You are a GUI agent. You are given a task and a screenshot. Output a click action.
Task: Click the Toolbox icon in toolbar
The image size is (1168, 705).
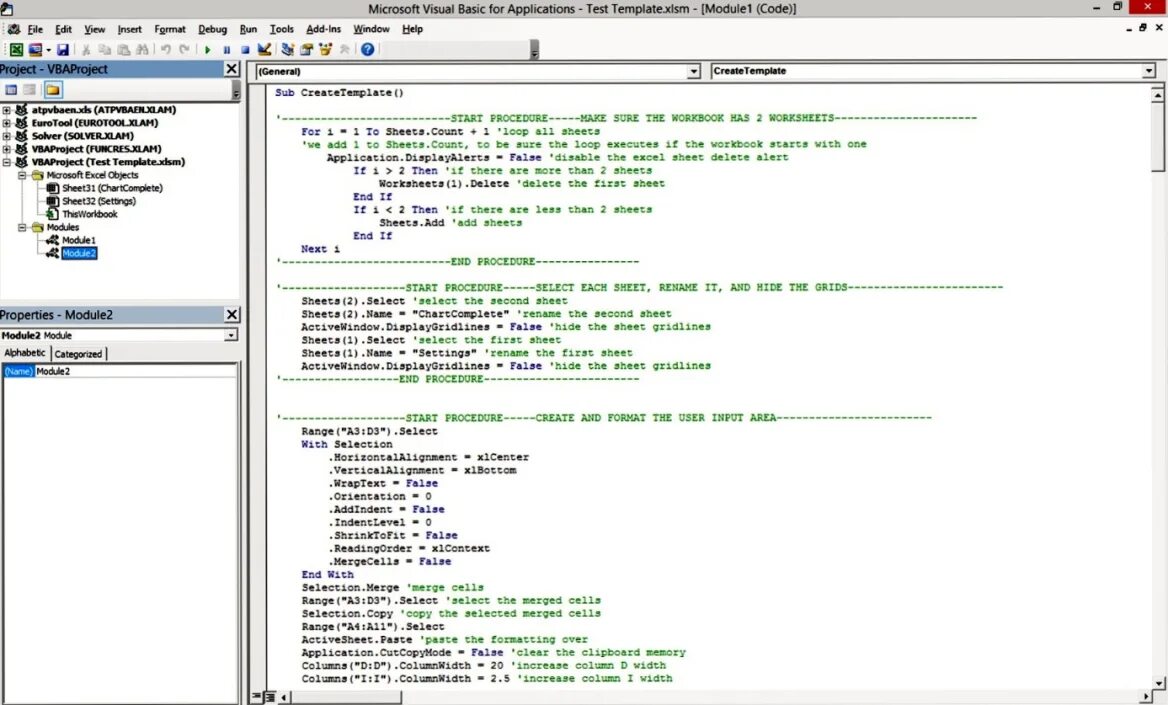click(x=344, y=49)
